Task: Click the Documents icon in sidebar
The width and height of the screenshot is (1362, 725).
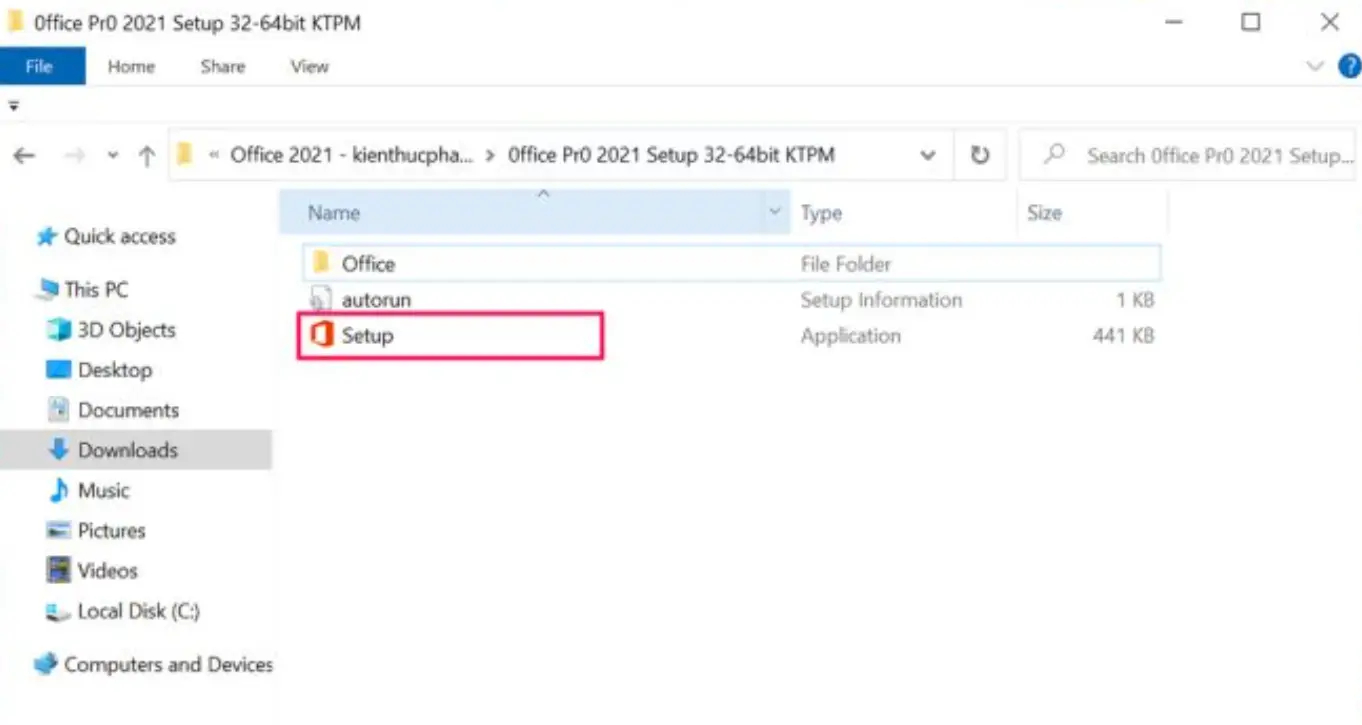Action: coord(59,410)
